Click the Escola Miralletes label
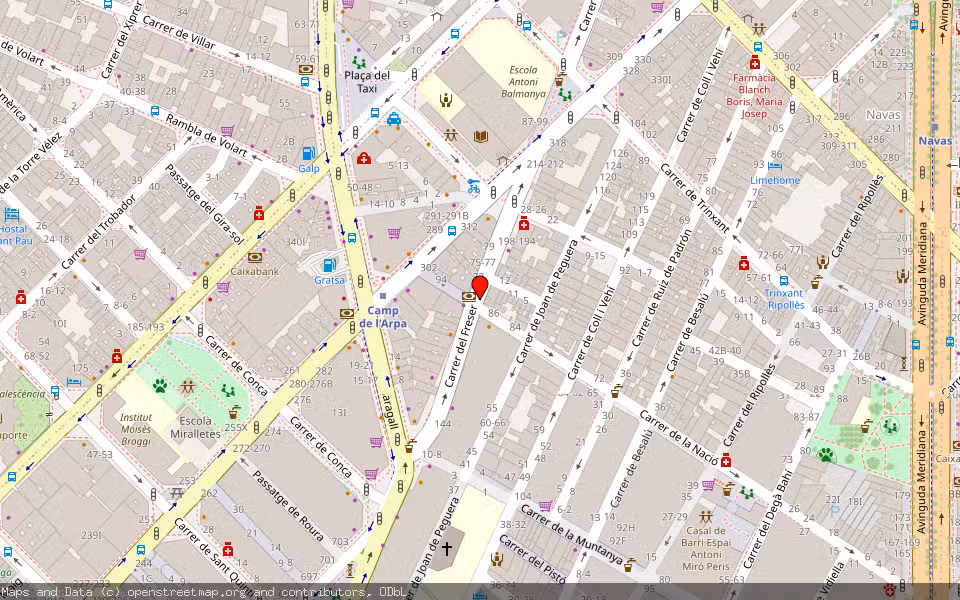The height and width of the screenshot is (600, 960). (195, 427)
